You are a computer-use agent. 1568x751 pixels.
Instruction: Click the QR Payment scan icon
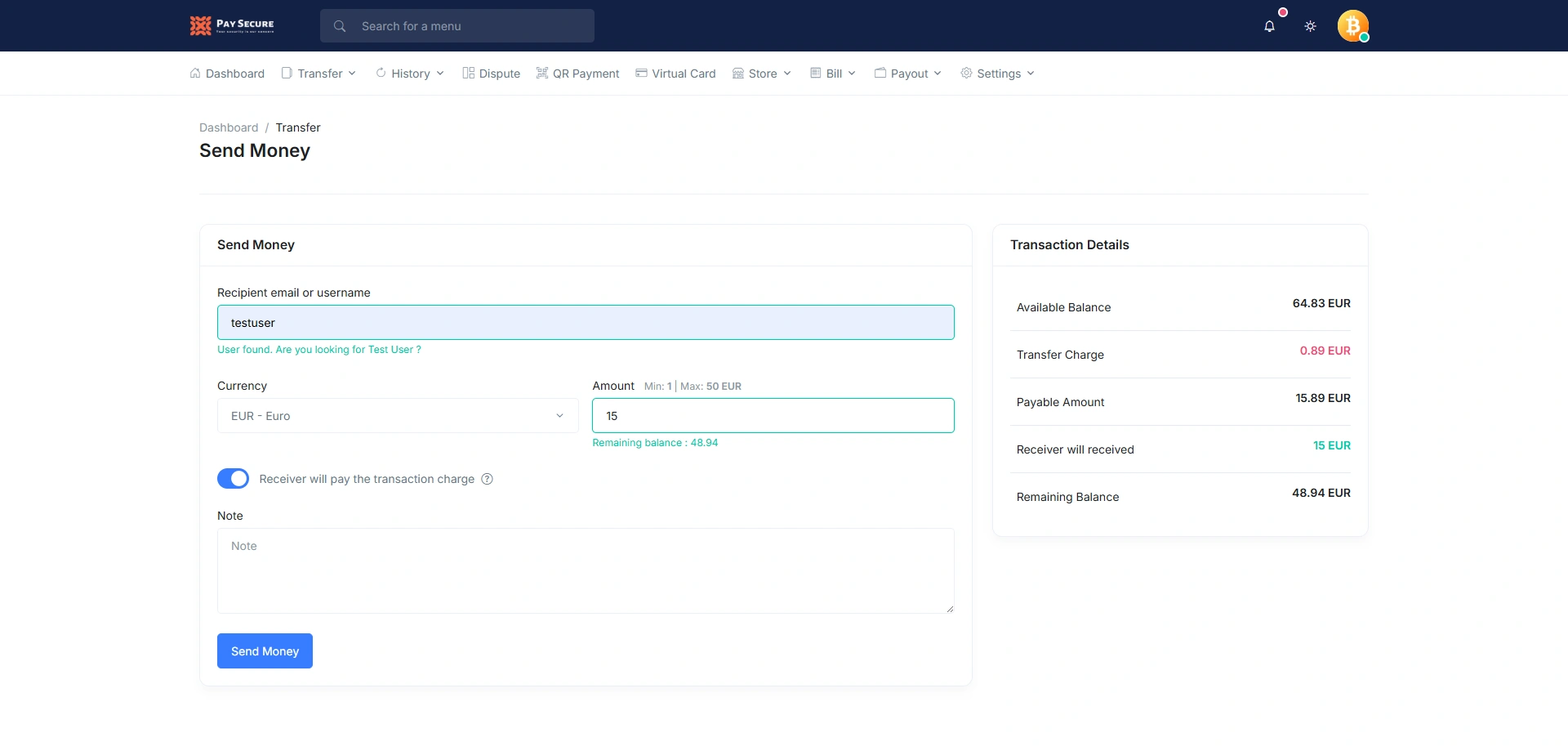[541, 73]
